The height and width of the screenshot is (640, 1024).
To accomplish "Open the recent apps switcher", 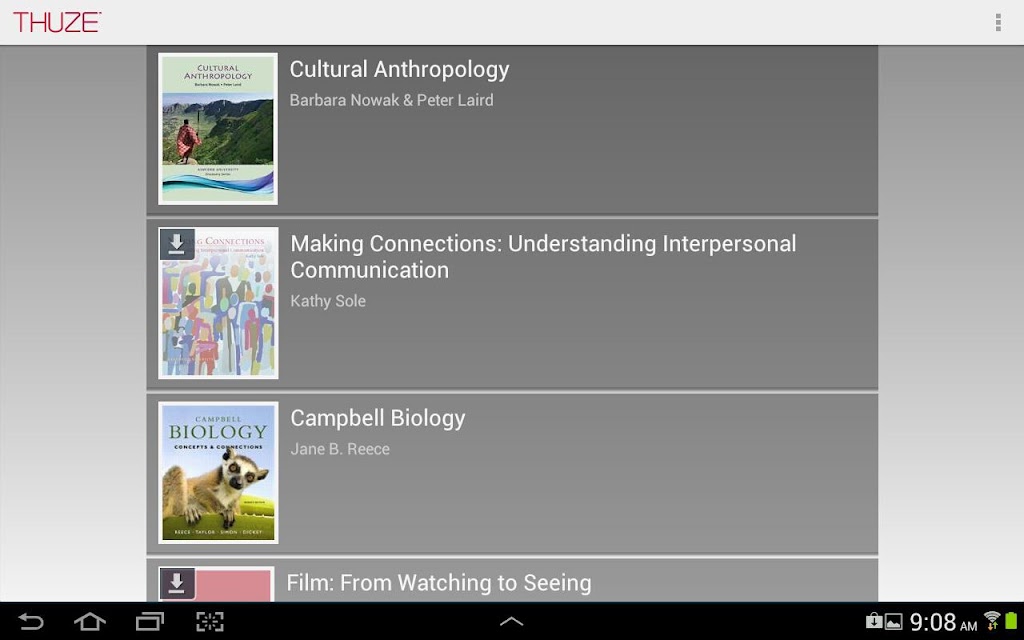I will (150, 622).
